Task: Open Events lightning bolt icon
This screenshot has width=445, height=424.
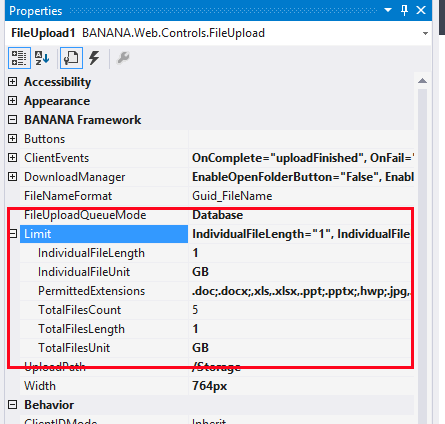Action: [x=94, y=58]
